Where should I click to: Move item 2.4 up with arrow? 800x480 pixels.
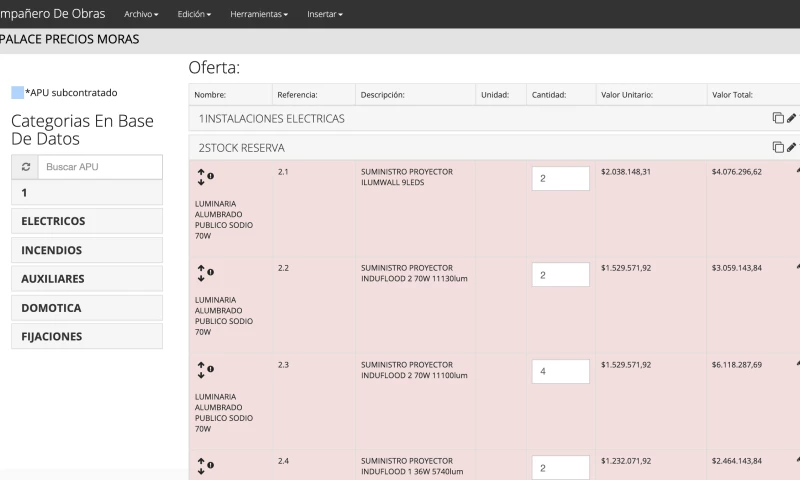tap(201, 461)
